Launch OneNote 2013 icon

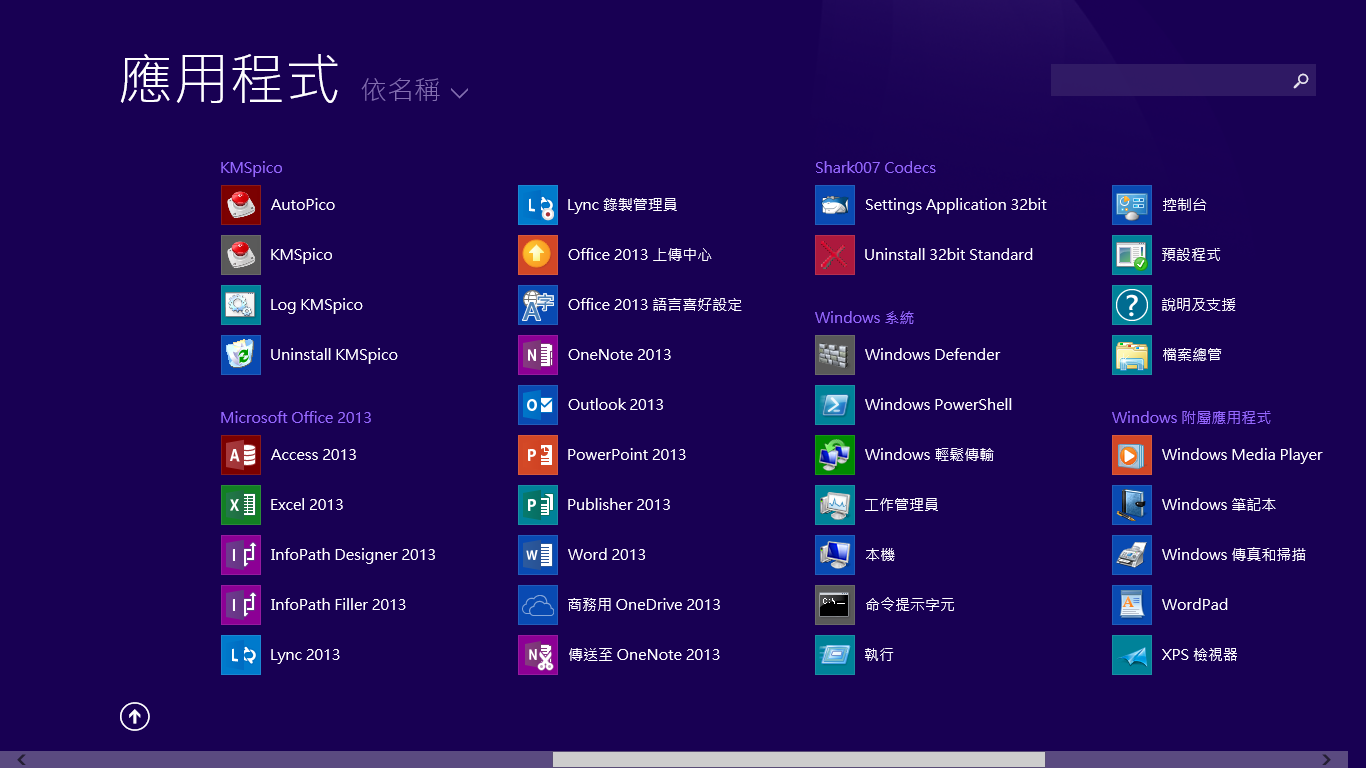point(538,355)
